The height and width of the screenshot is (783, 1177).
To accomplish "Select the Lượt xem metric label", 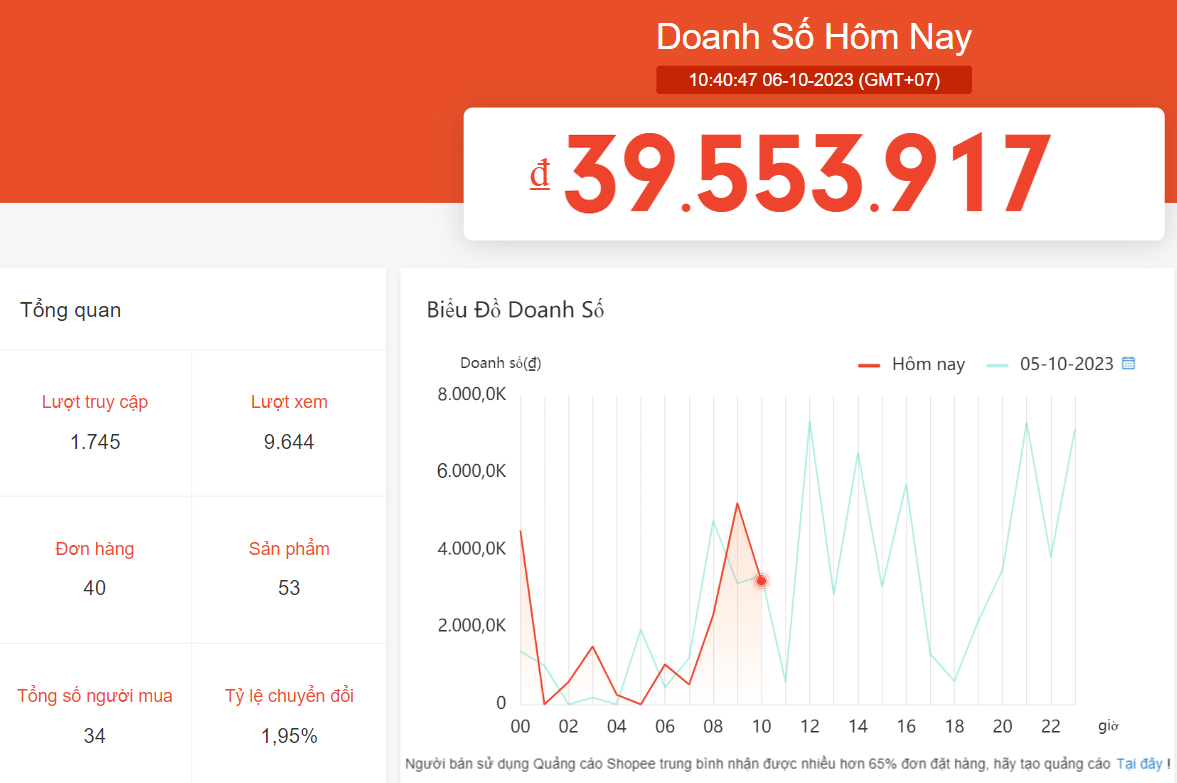I will pyautogui.click(x=289, y=402).
